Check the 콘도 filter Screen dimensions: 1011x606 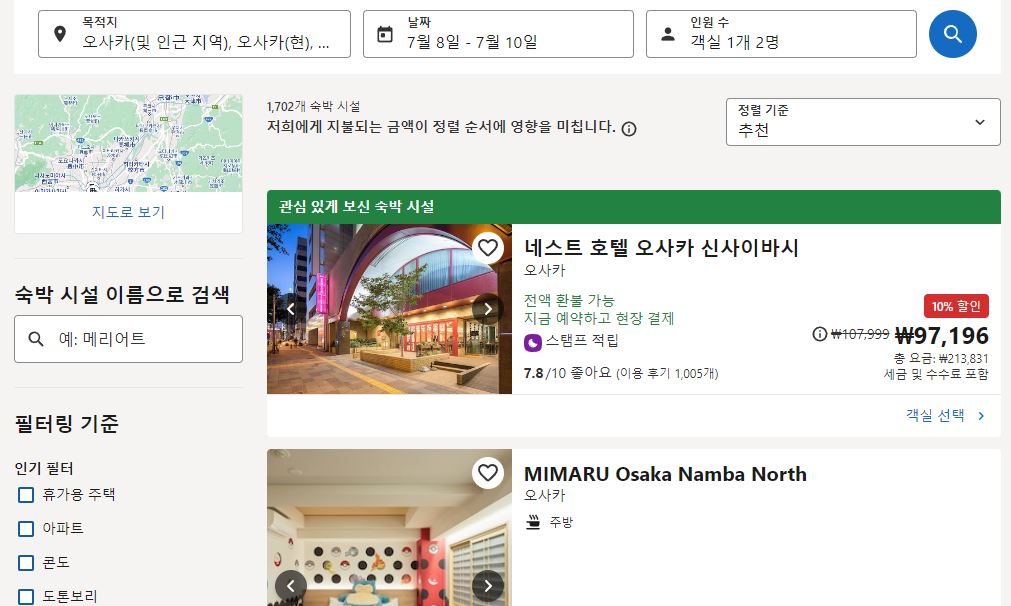[26, 563]
